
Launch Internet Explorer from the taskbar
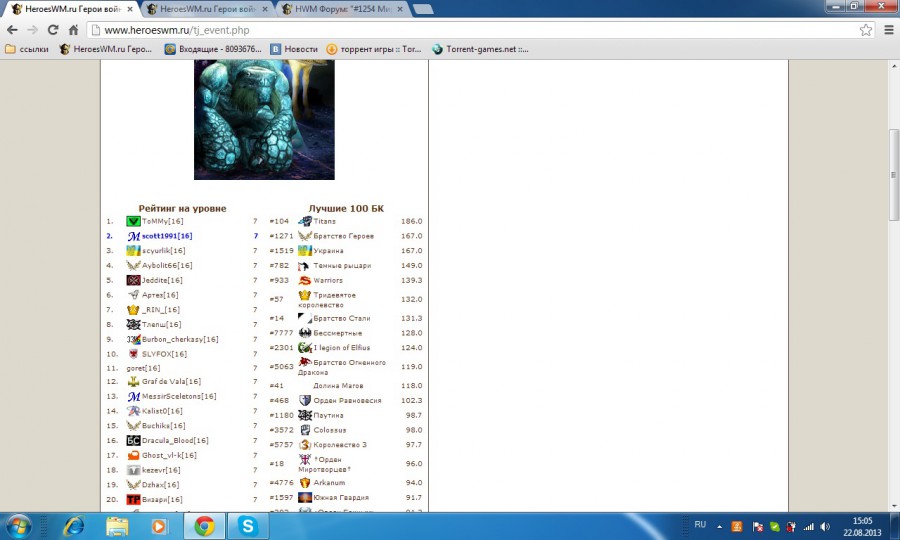point(73,526)
